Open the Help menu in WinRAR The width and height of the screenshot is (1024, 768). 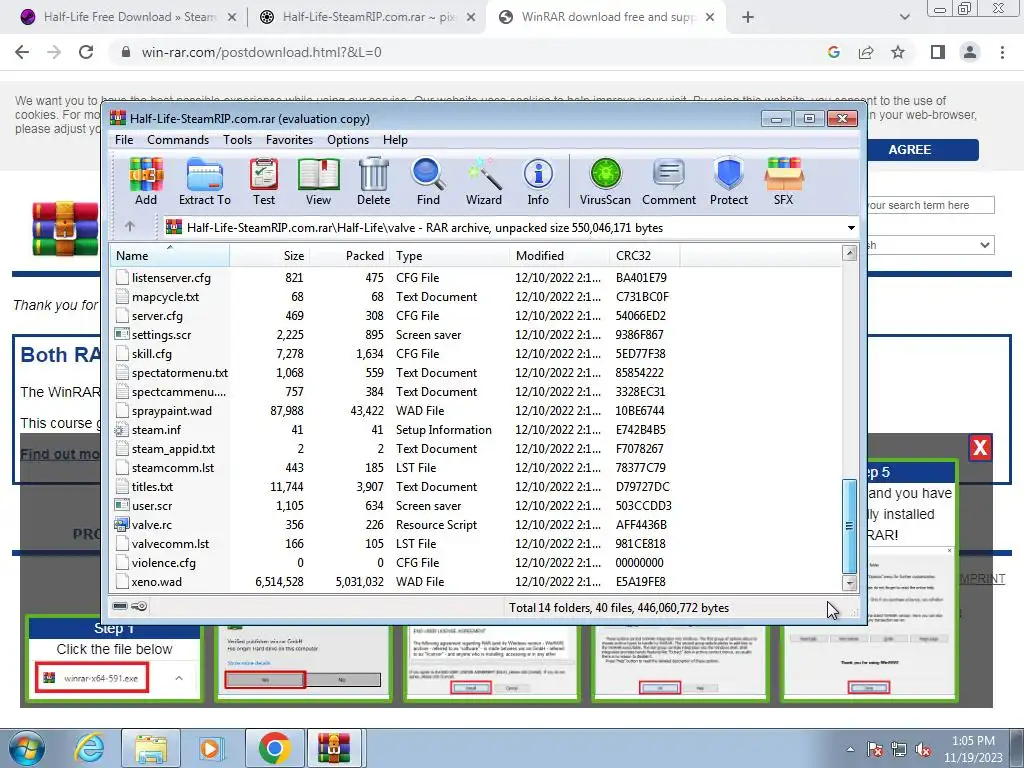395,140
